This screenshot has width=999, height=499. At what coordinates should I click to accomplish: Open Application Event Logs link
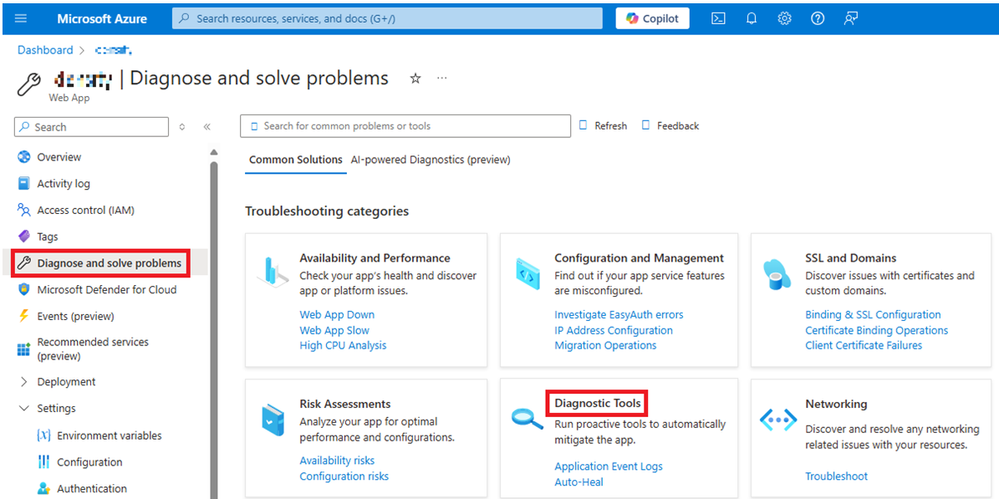608,466
